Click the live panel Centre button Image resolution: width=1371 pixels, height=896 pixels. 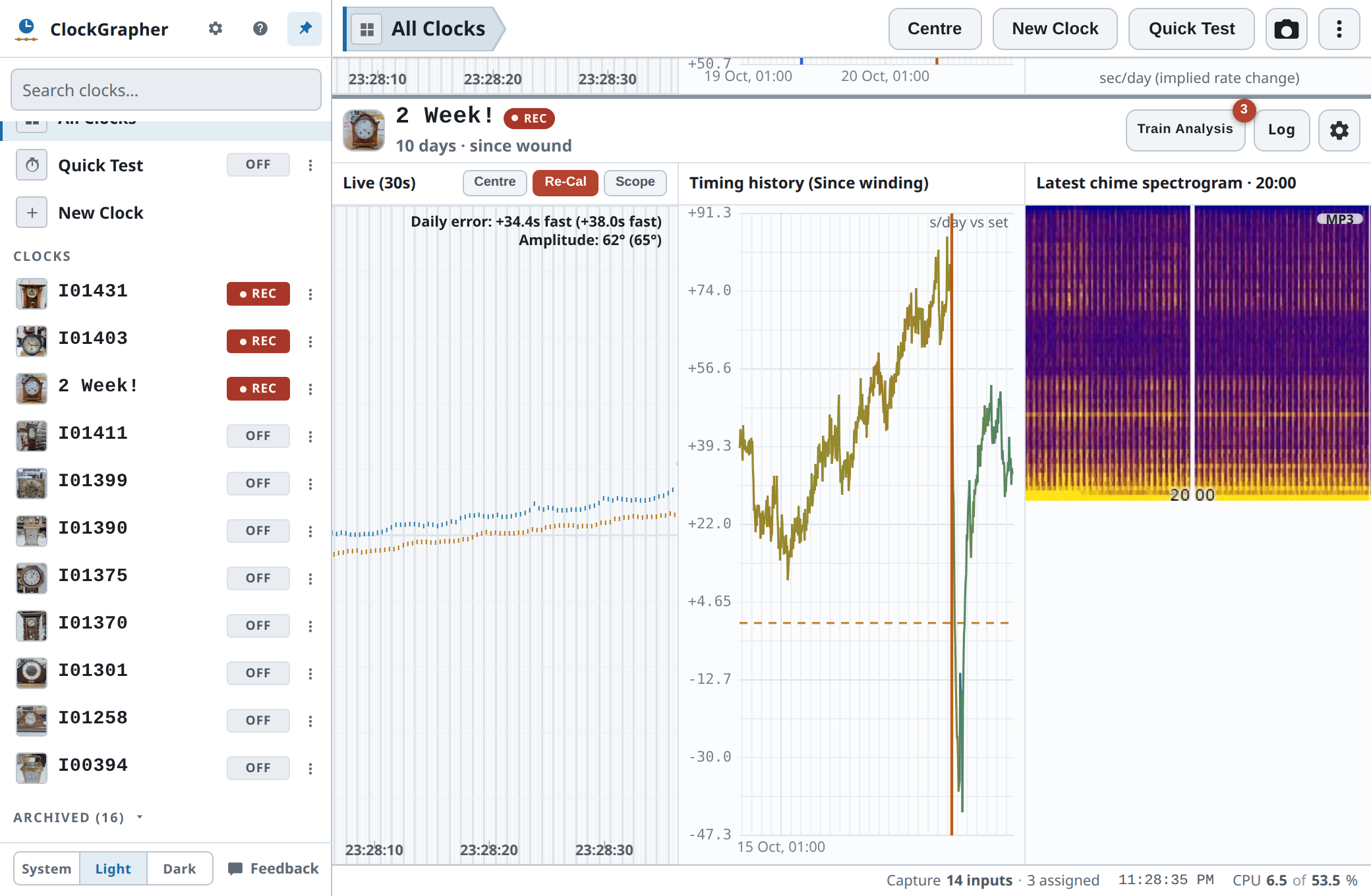(x=495, y=182)
